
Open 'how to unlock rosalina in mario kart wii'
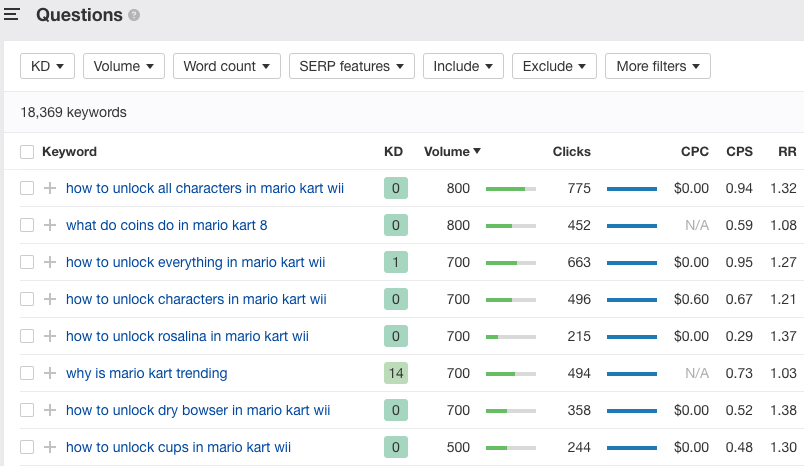click(x=187, y=336)
